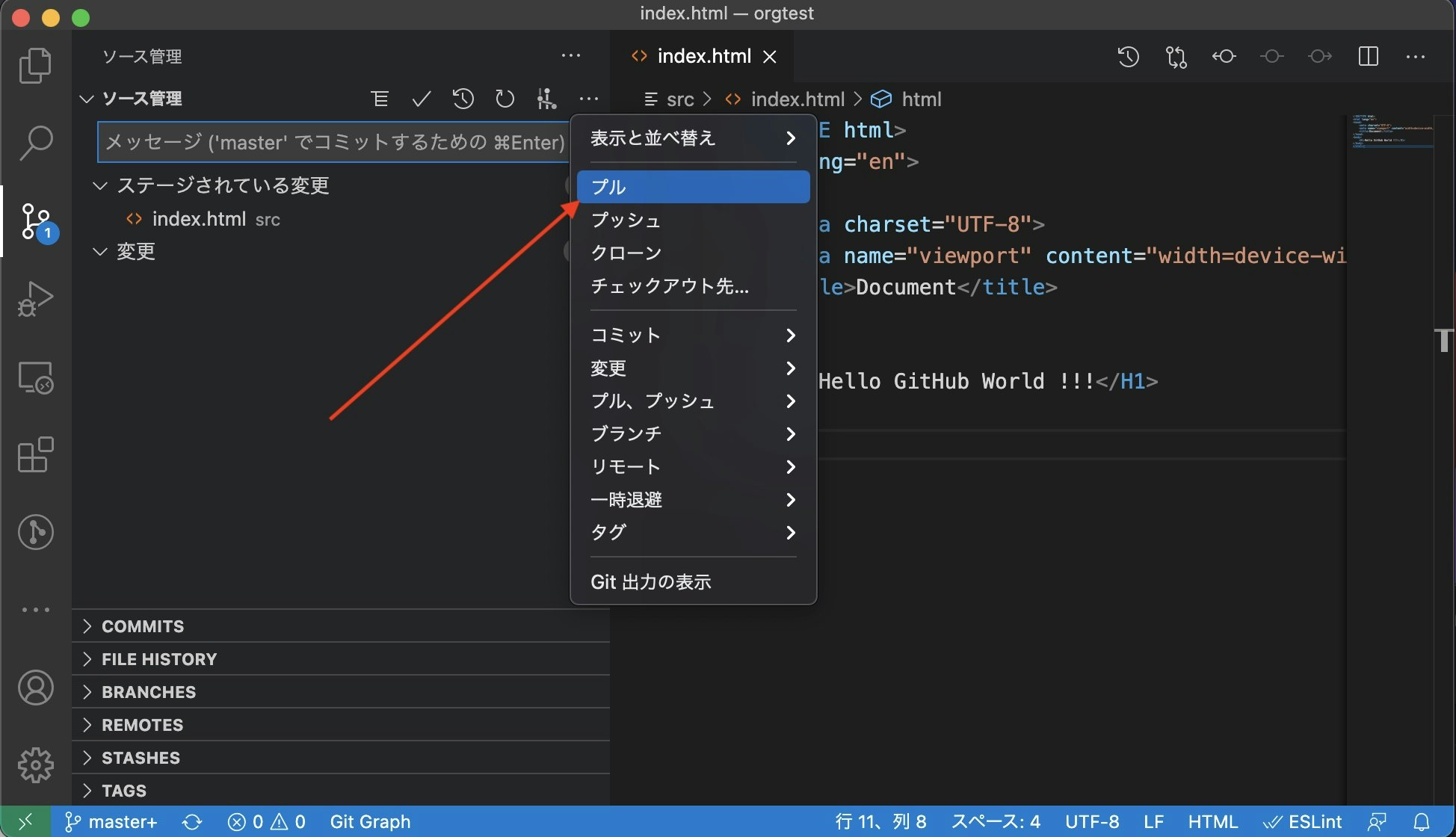This screenshot has width=1456, height=837.
Task: Click the master+ branch in status bar
Action: click(112, 822)
